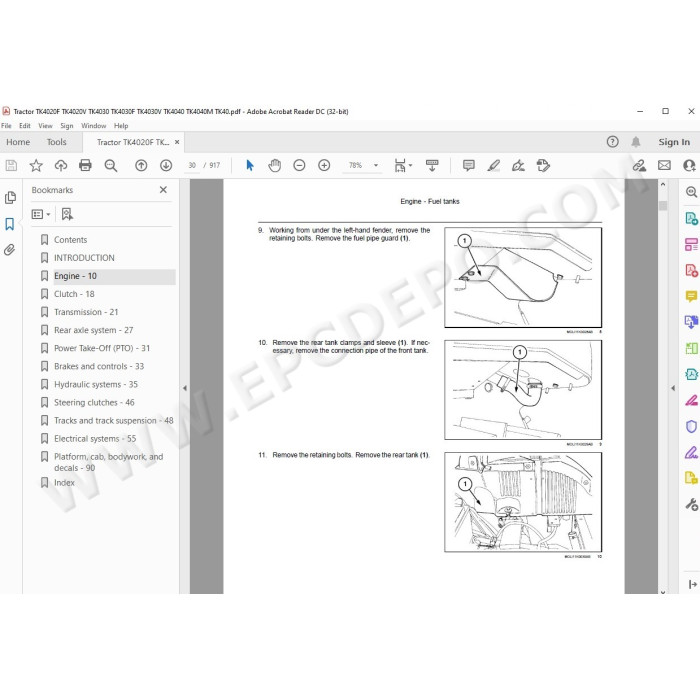This screenshot has width=700, height=700.
Task: Open the View menu
Action: tap(45, 126)
